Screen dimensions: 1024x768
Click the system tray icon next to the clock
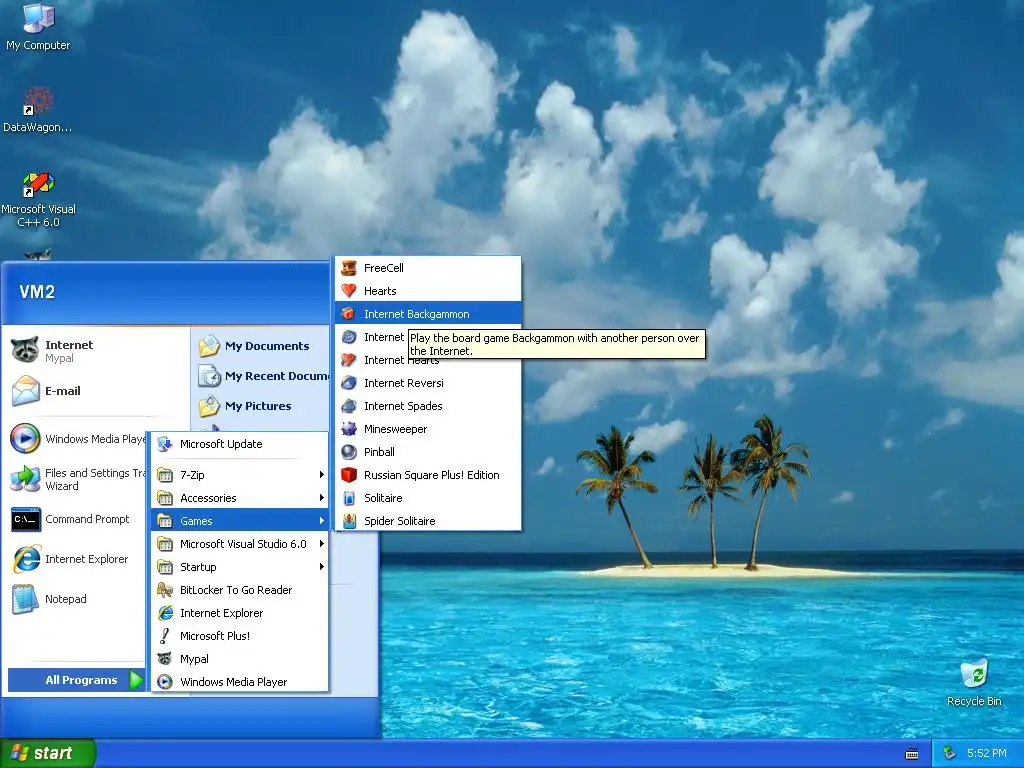[950, 754]
